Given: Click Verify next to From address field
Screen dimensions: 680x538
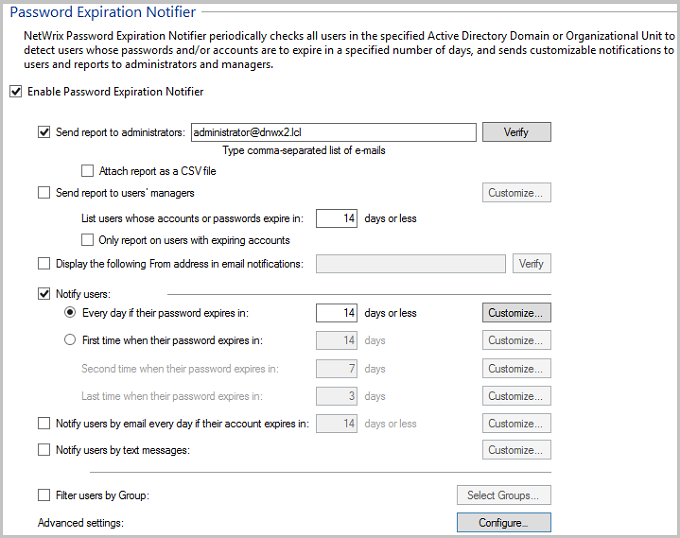Looking at the screenshot, I should click(532, 264).
